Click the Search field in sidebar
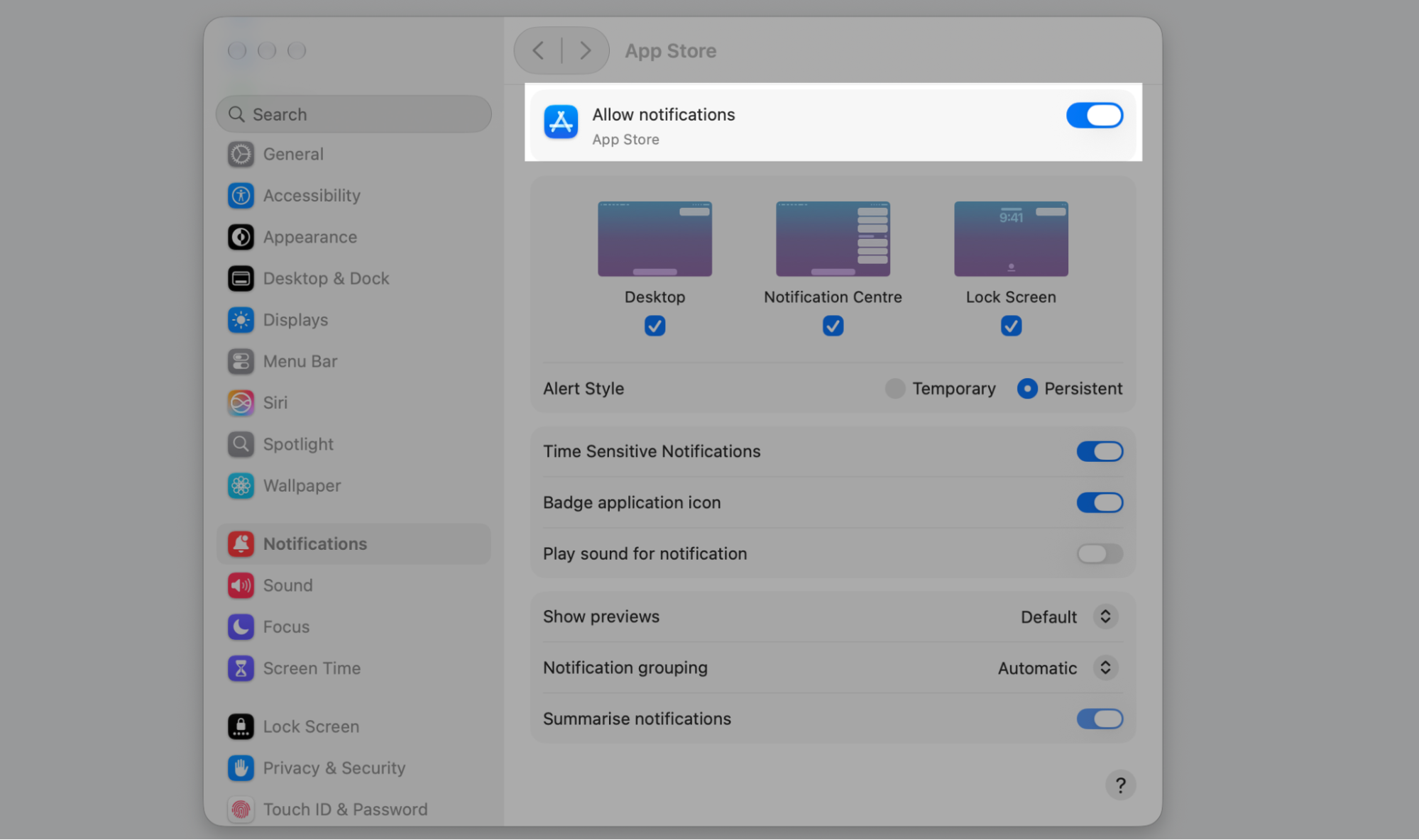Viewport: 1419px width, 840px height. (x=354, y=114)
